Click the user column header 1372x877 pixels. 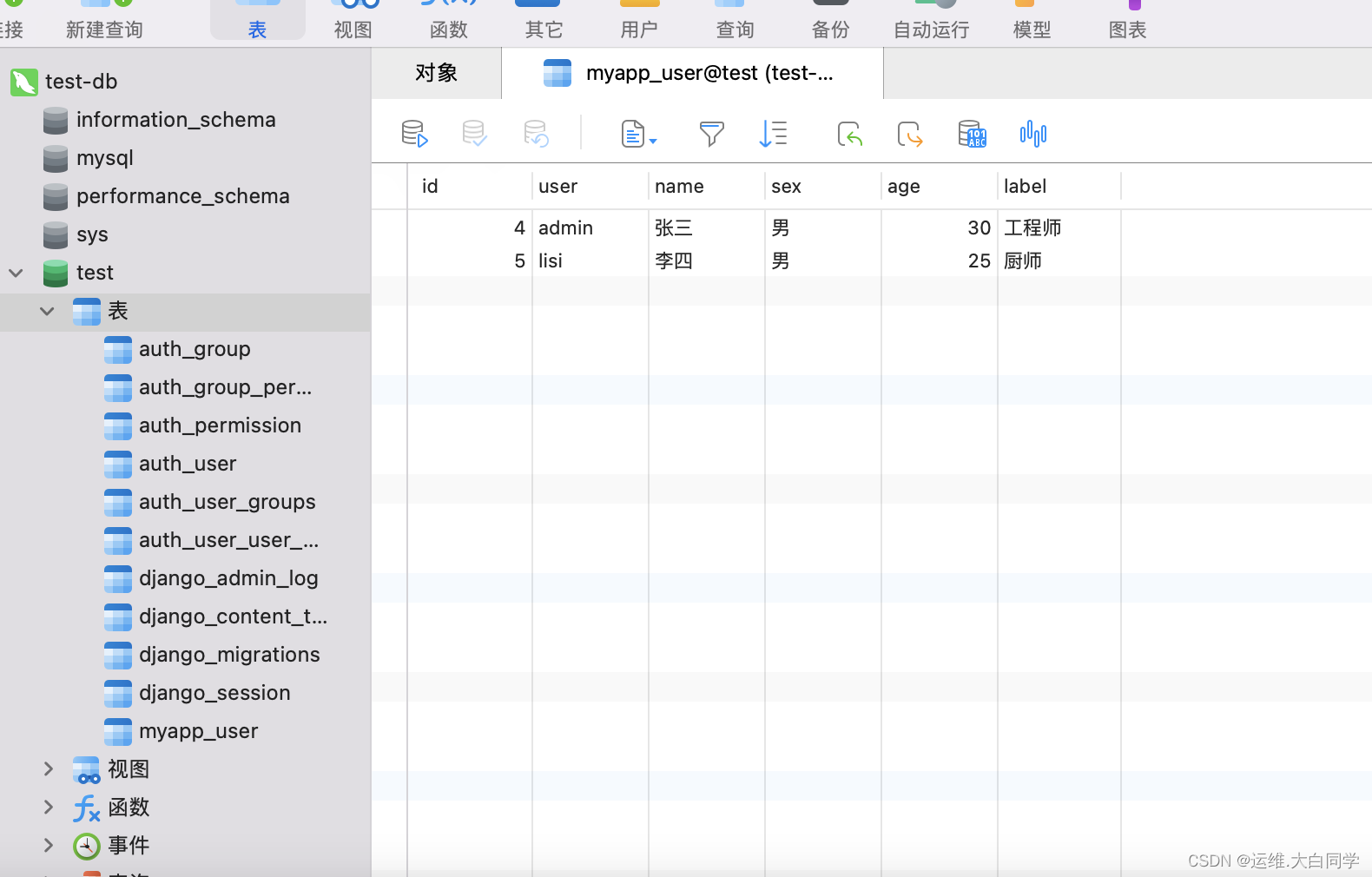(590, 187)
